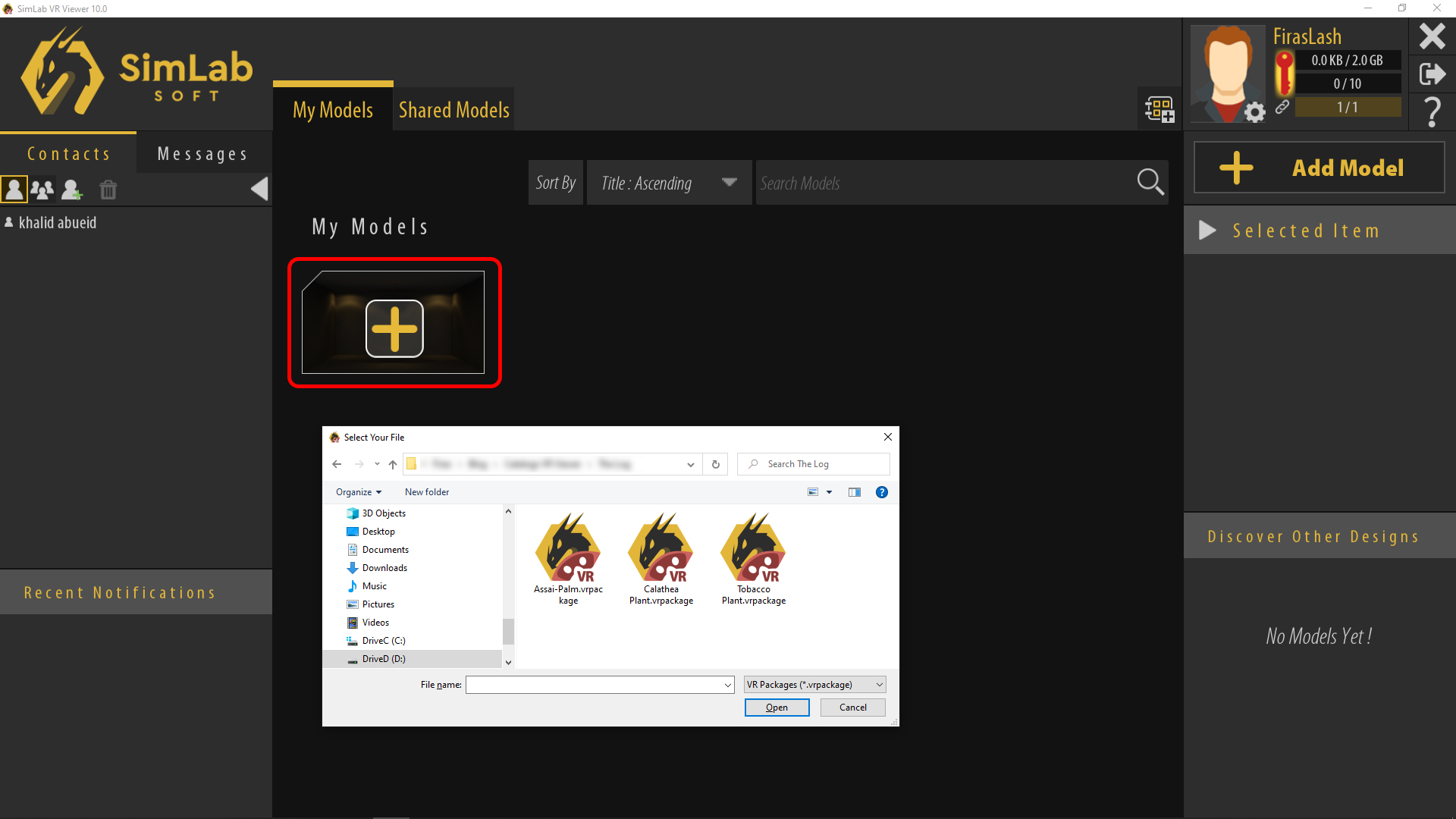The height and width of the screenshot is (819, 1456).
Task: Select the Calathea Plant vrpackage thumbnail
Action: [661, 550]
